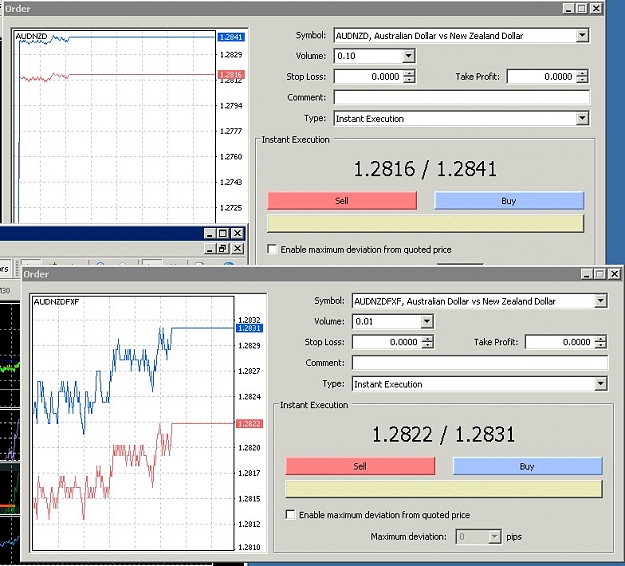Minimize the inner chart child window
Screen dimensions: 625x566
[210, 249]
